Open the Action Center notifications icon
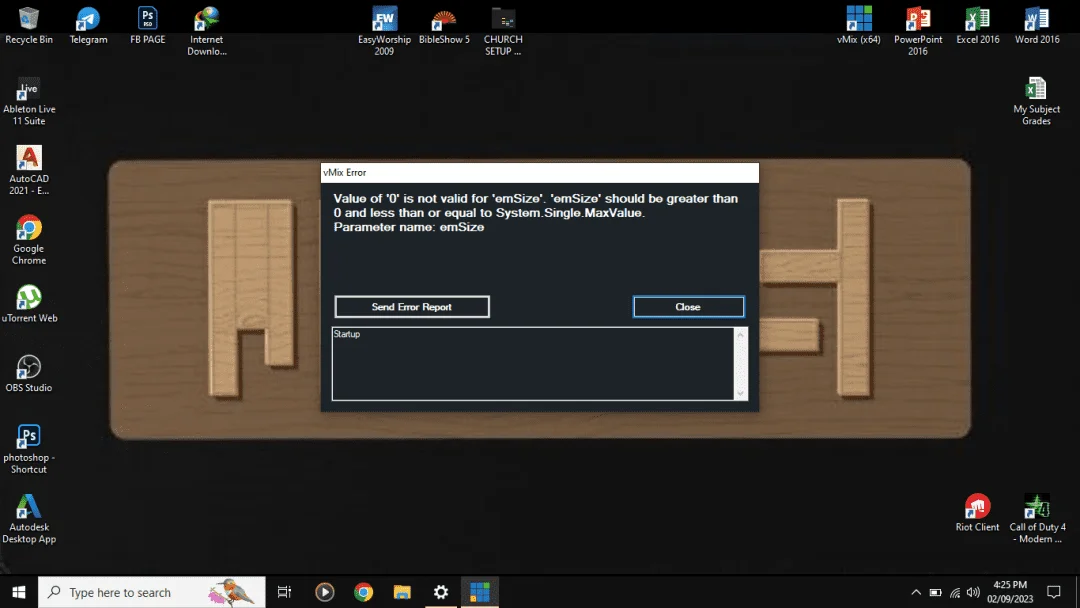 coord(1054,592)
